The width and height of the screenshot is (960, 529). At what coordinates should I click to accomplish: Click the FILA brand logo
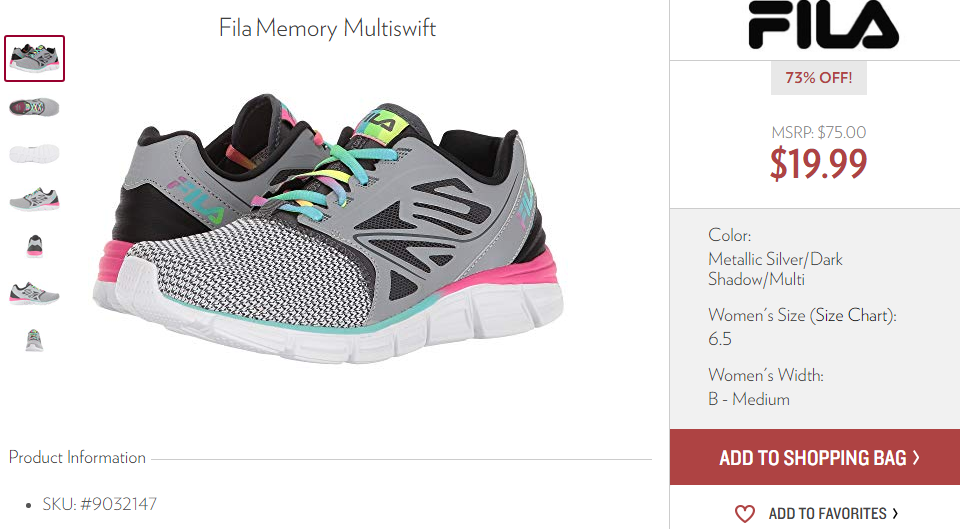tap(823, 24)
